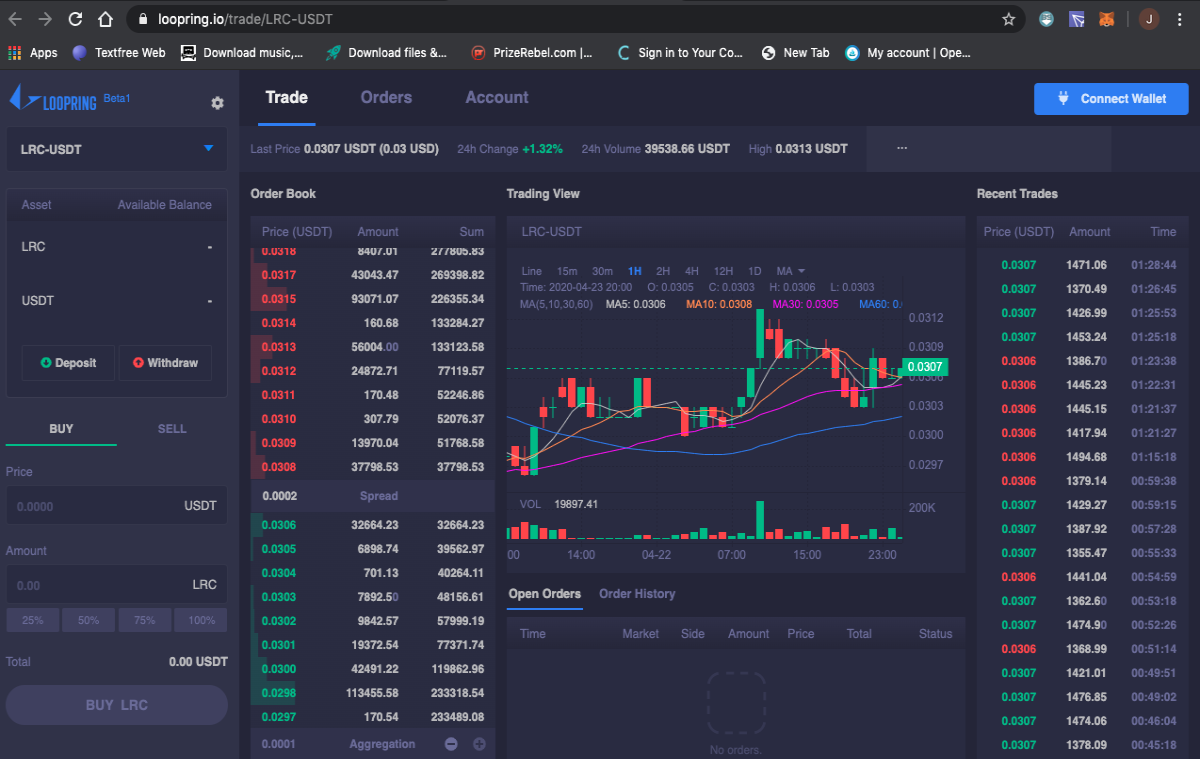
Task: Expand the LRC-USDT market selector
Action: click(117, 149)
